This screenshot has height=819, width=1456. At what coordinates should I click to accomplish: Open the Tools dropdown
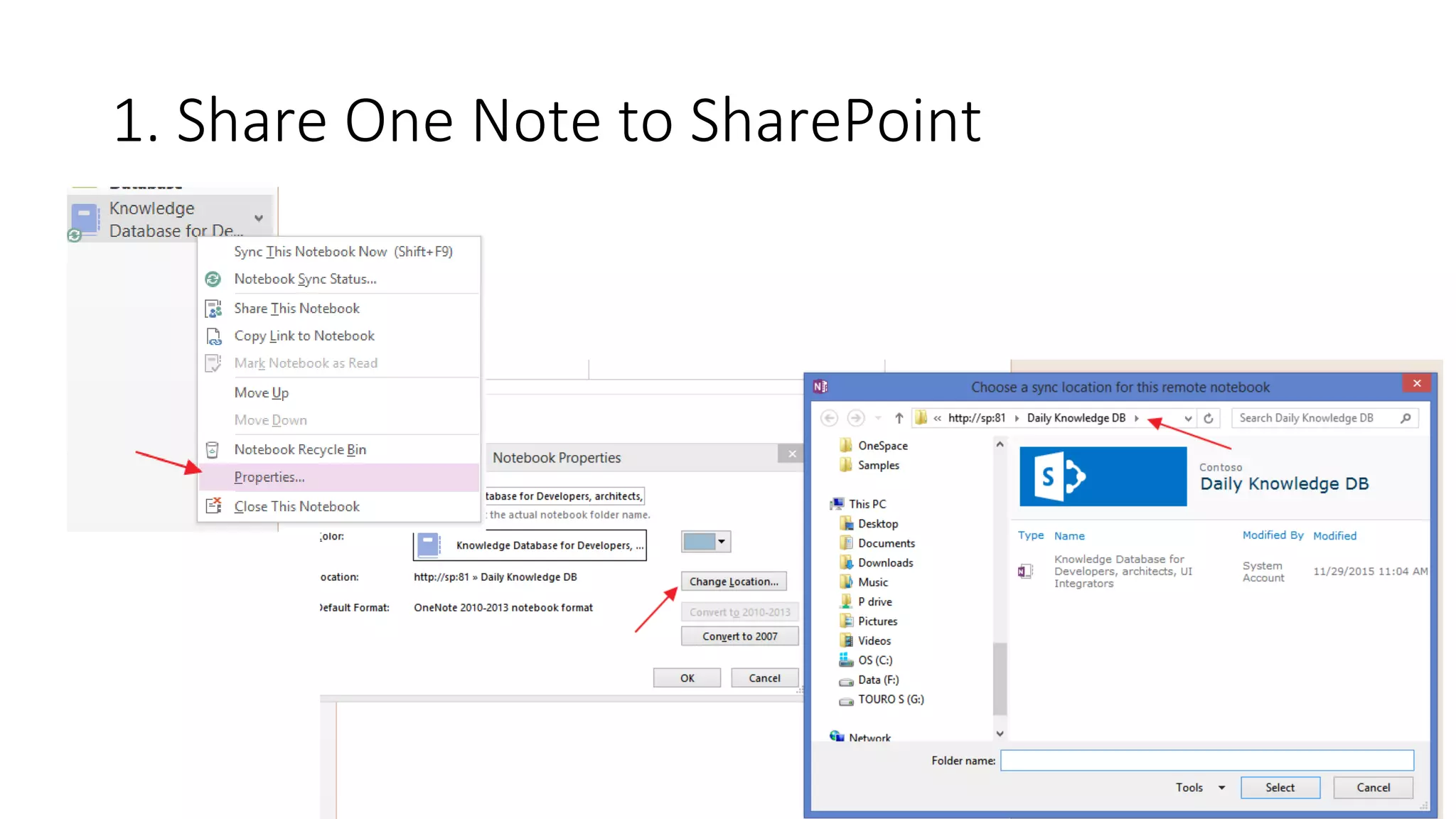point(1200,788)
